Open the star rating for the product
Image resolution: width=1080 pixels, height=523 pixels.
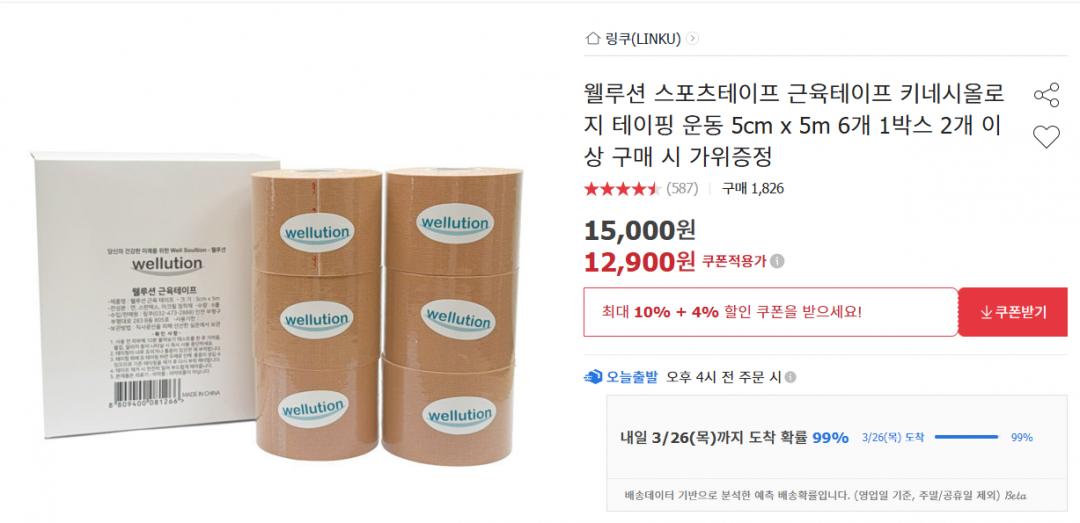[622, 189]
